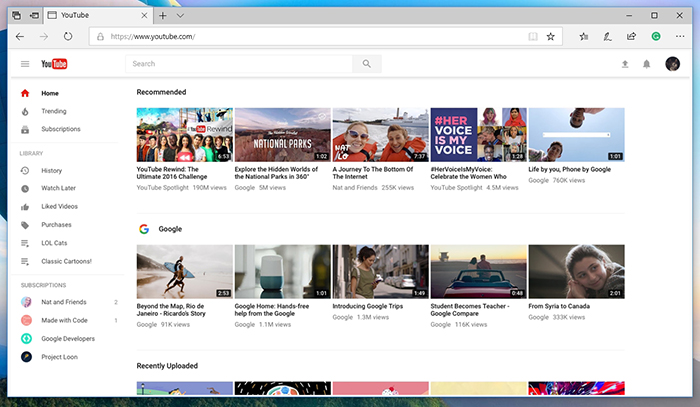Open Life by you, Phone by Google thumbnail
The width and height of the screenshot is (700, 407).
pyautogui.click(x=576, y=135)
